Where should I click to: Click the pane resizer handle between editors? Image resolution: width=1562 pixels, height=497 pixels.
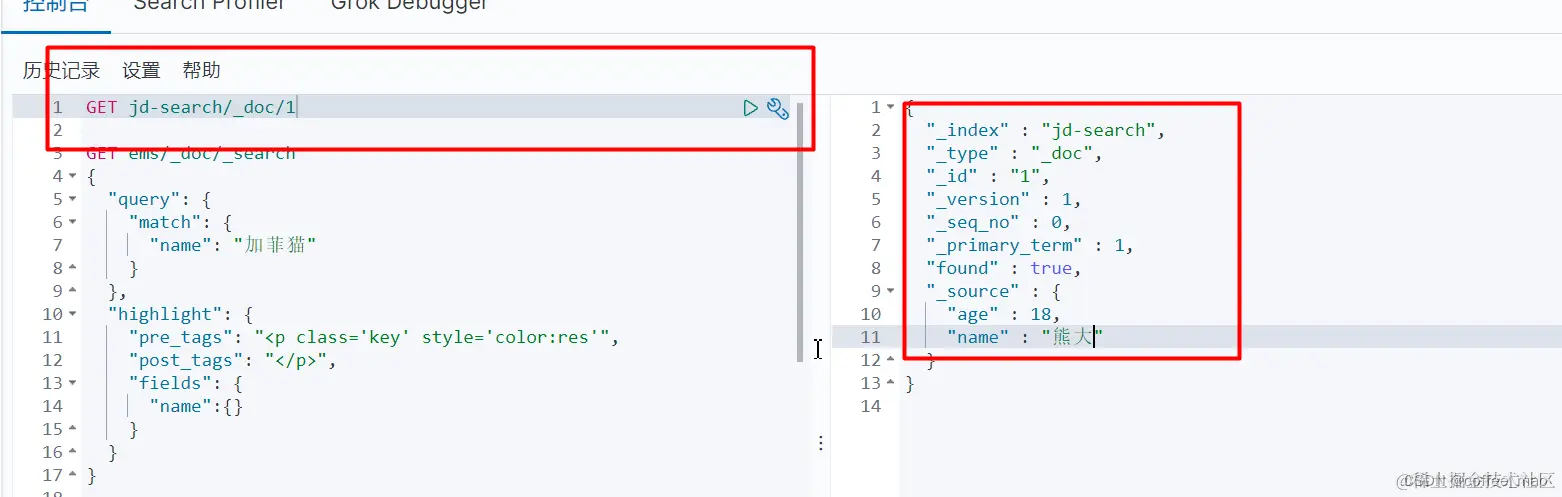click(x=821, y=443)
